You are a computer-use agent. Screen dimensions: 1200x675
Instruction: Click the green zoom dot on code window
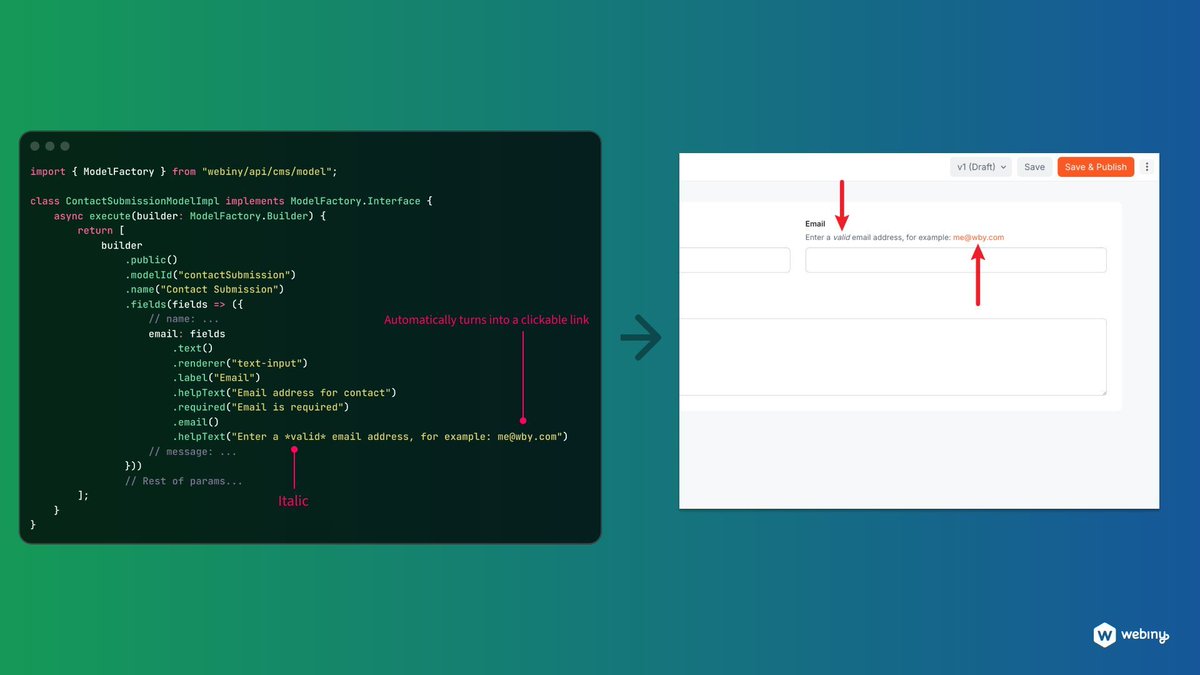(x=64, y=144)
